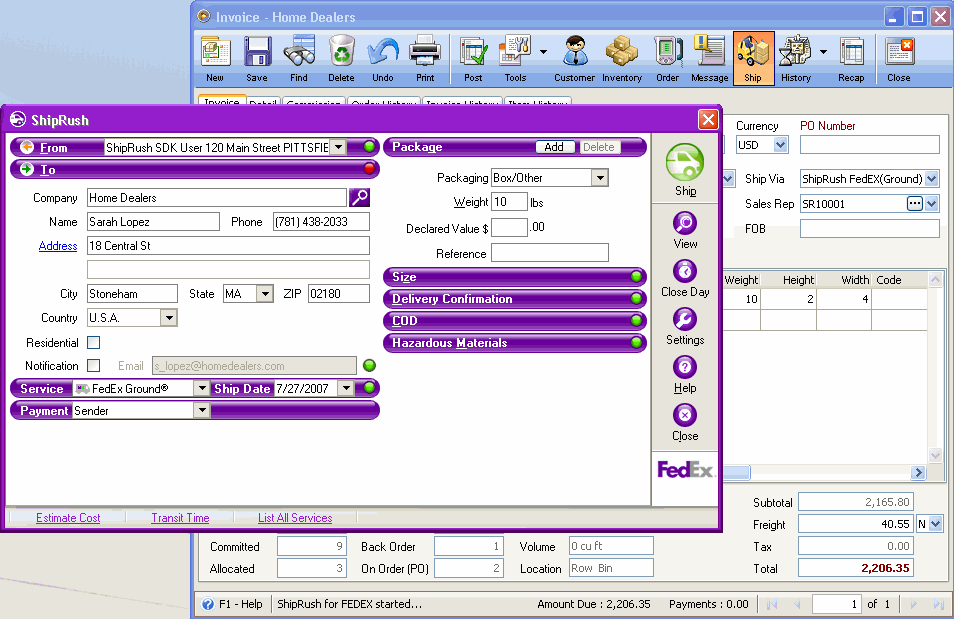Viewport: 956px width, 620px height.
Task: Click the green indicator on the From bar
Action: pos(369,146)
